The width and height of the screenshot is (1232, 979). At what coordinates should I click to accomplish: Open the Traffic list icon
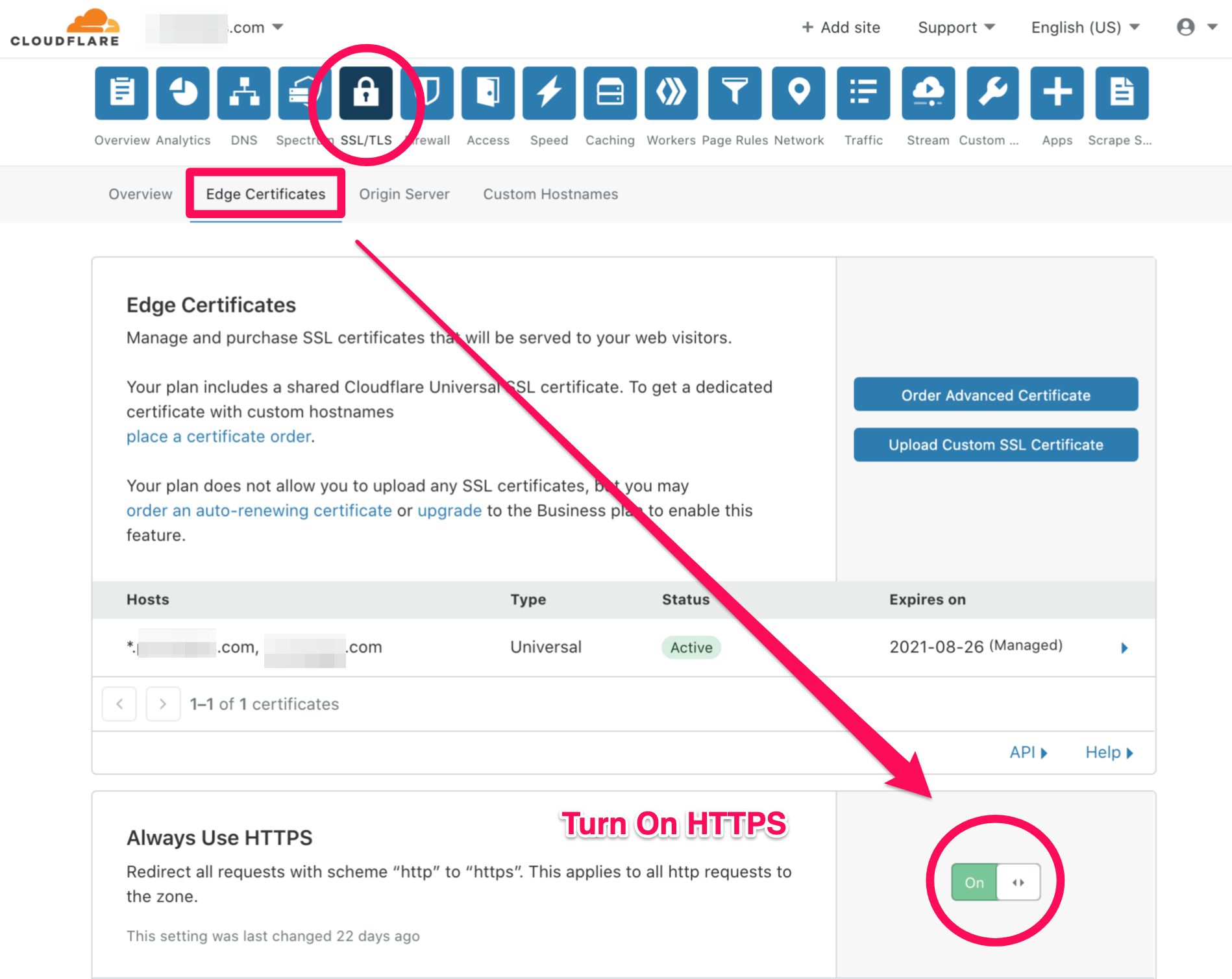(863, 93)
